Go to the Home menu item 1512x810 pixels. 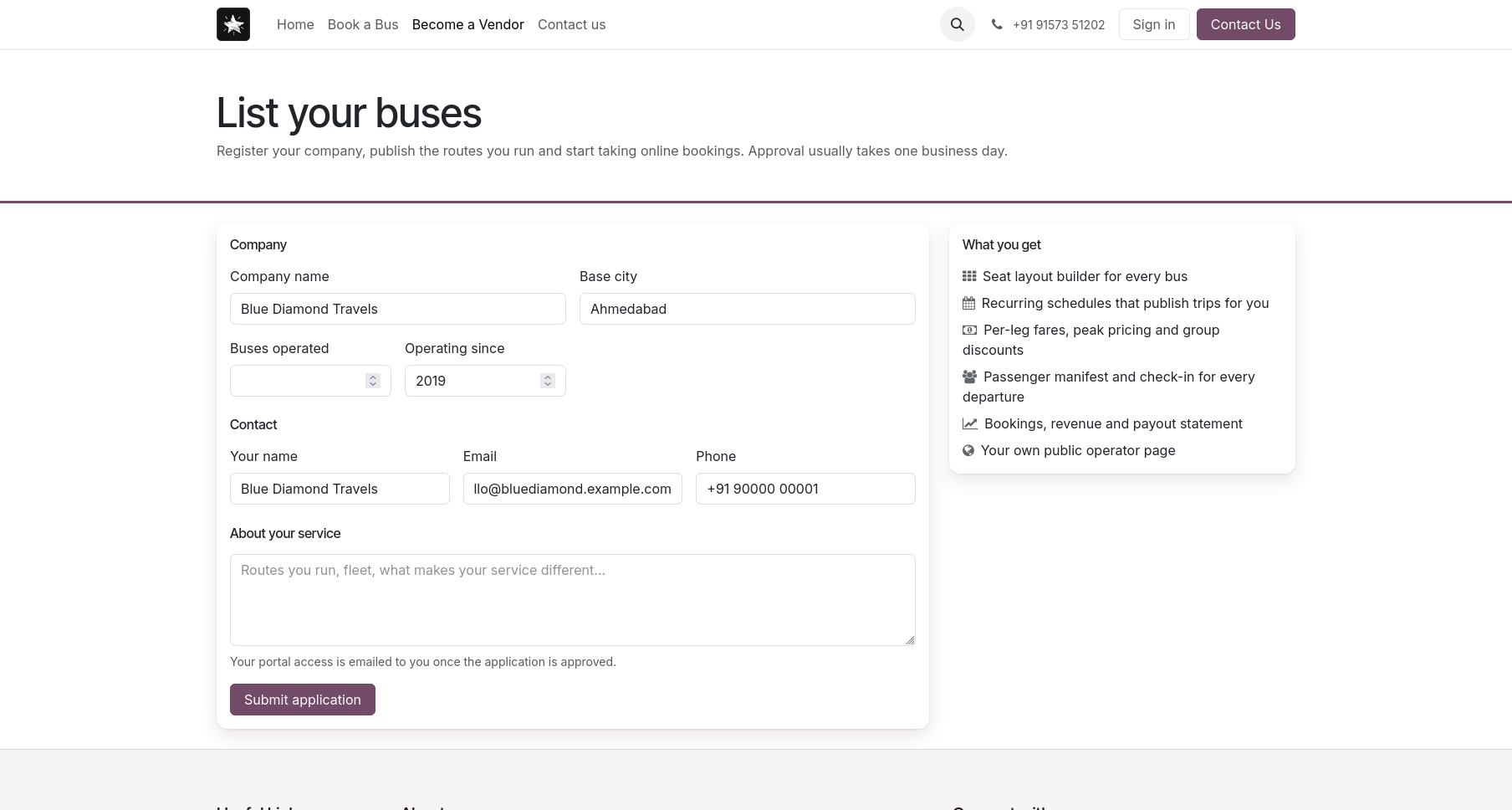click(x=295, y=24)
